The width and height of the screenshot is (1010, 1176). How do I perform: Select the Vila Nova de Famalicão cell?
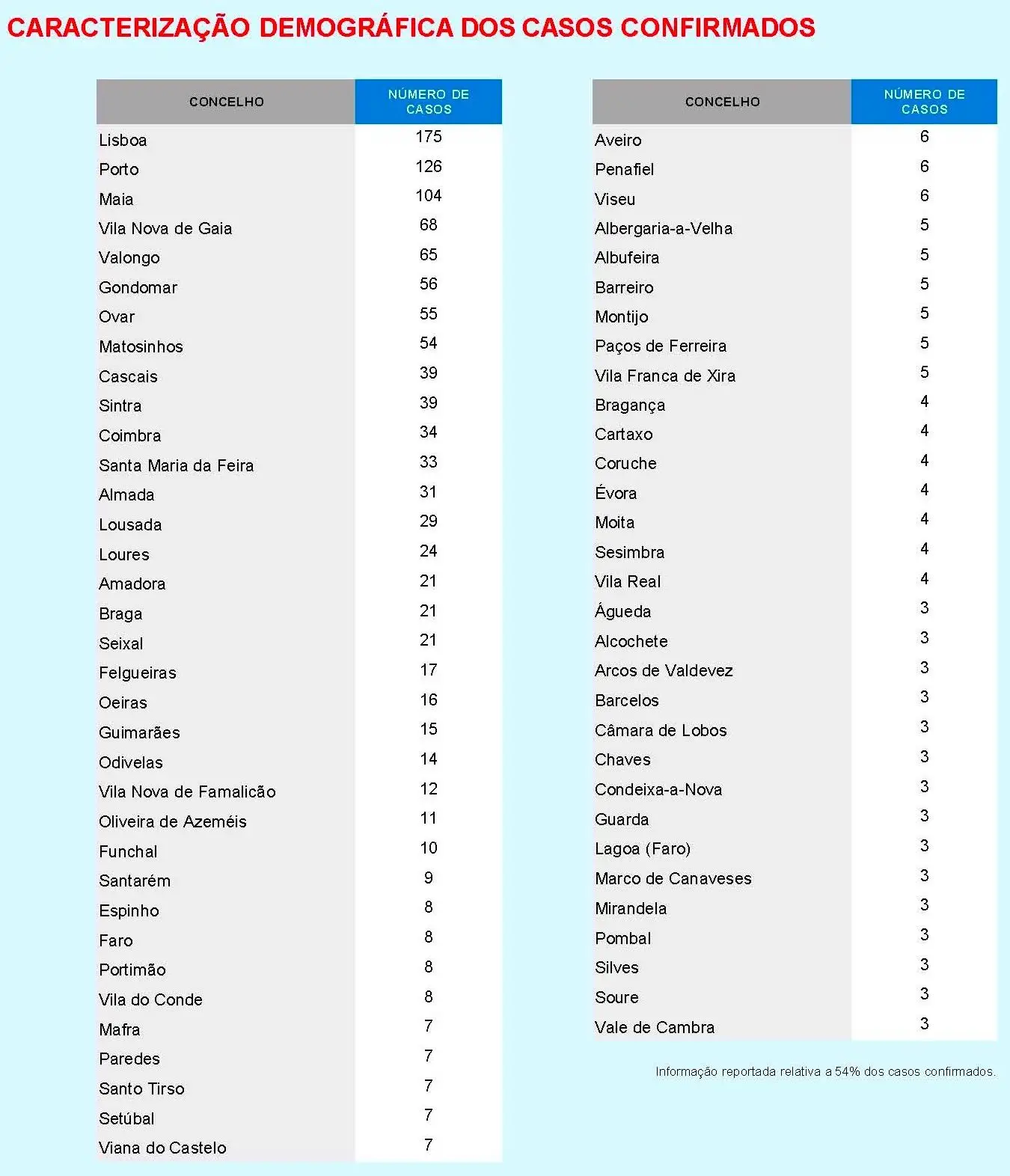pos(187,791)
